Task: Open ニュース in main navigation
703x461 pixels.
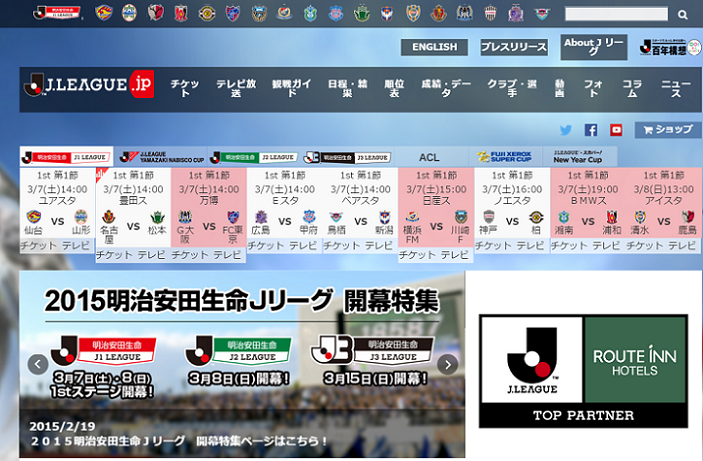Action: point(676,88)
